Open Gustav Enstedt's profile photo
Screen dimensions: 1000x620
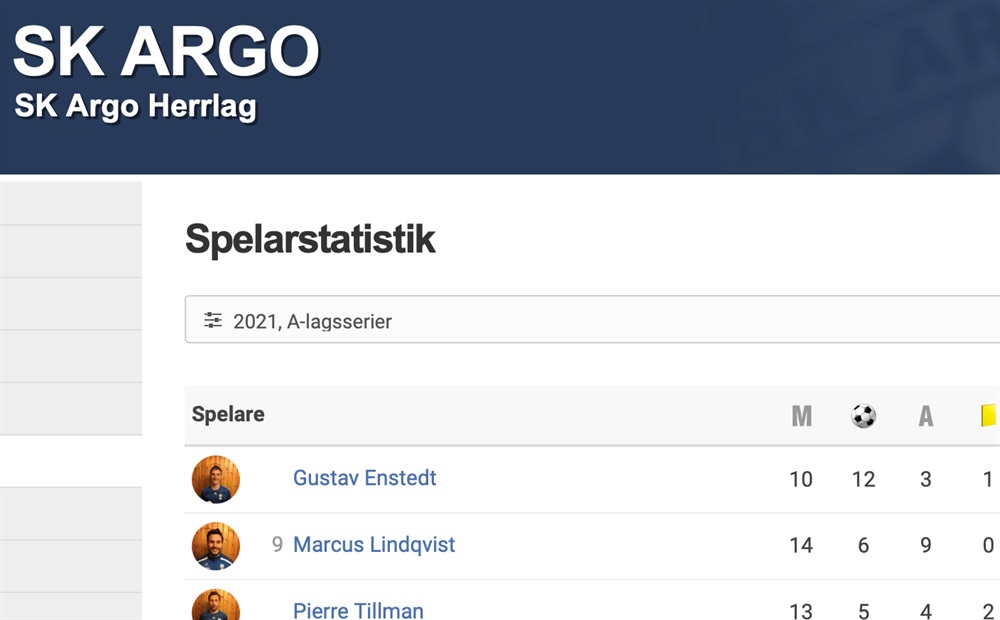tap(216, 479)
